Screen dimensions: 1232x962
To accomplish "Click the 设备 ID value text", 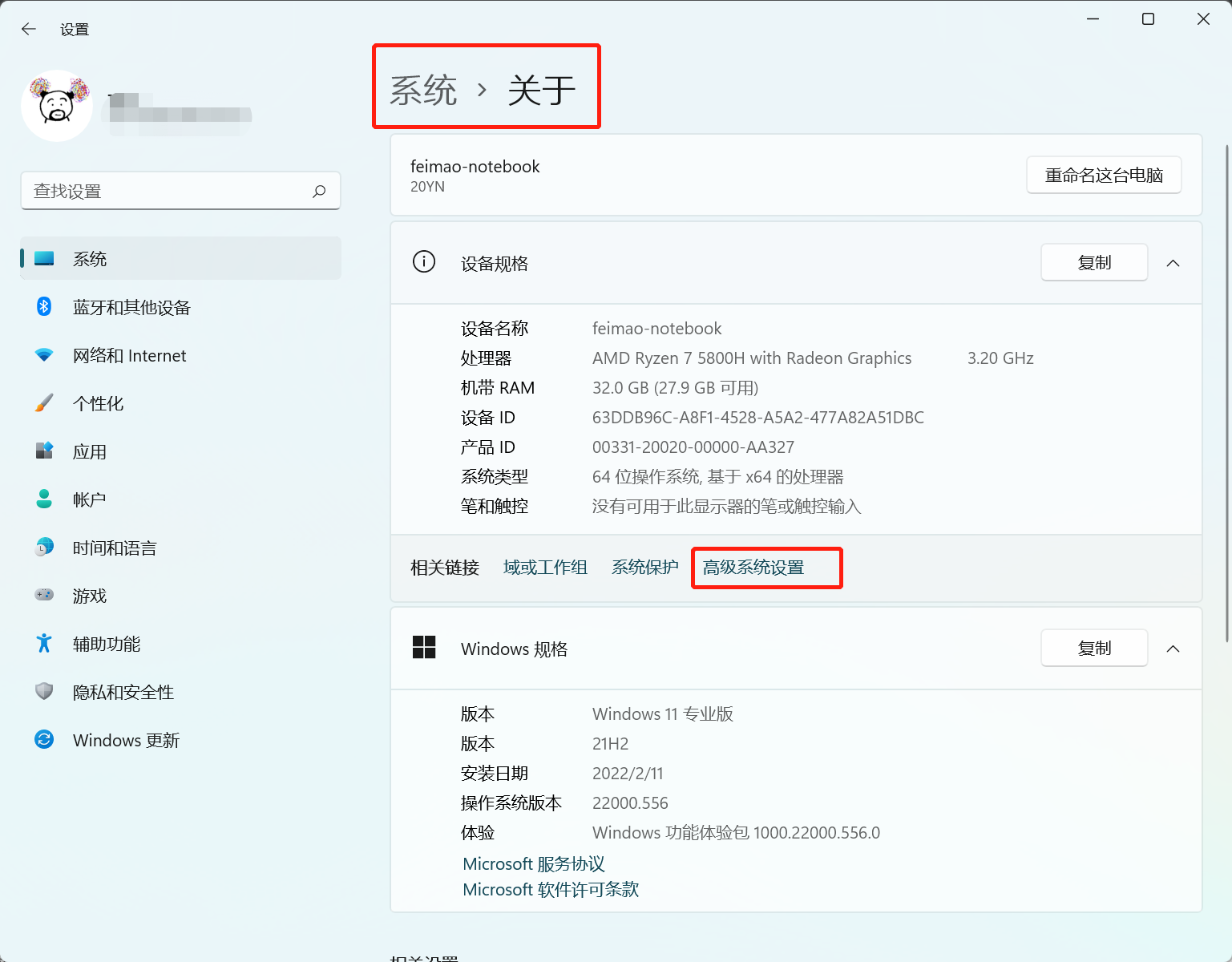I will [x=758, y=417].
